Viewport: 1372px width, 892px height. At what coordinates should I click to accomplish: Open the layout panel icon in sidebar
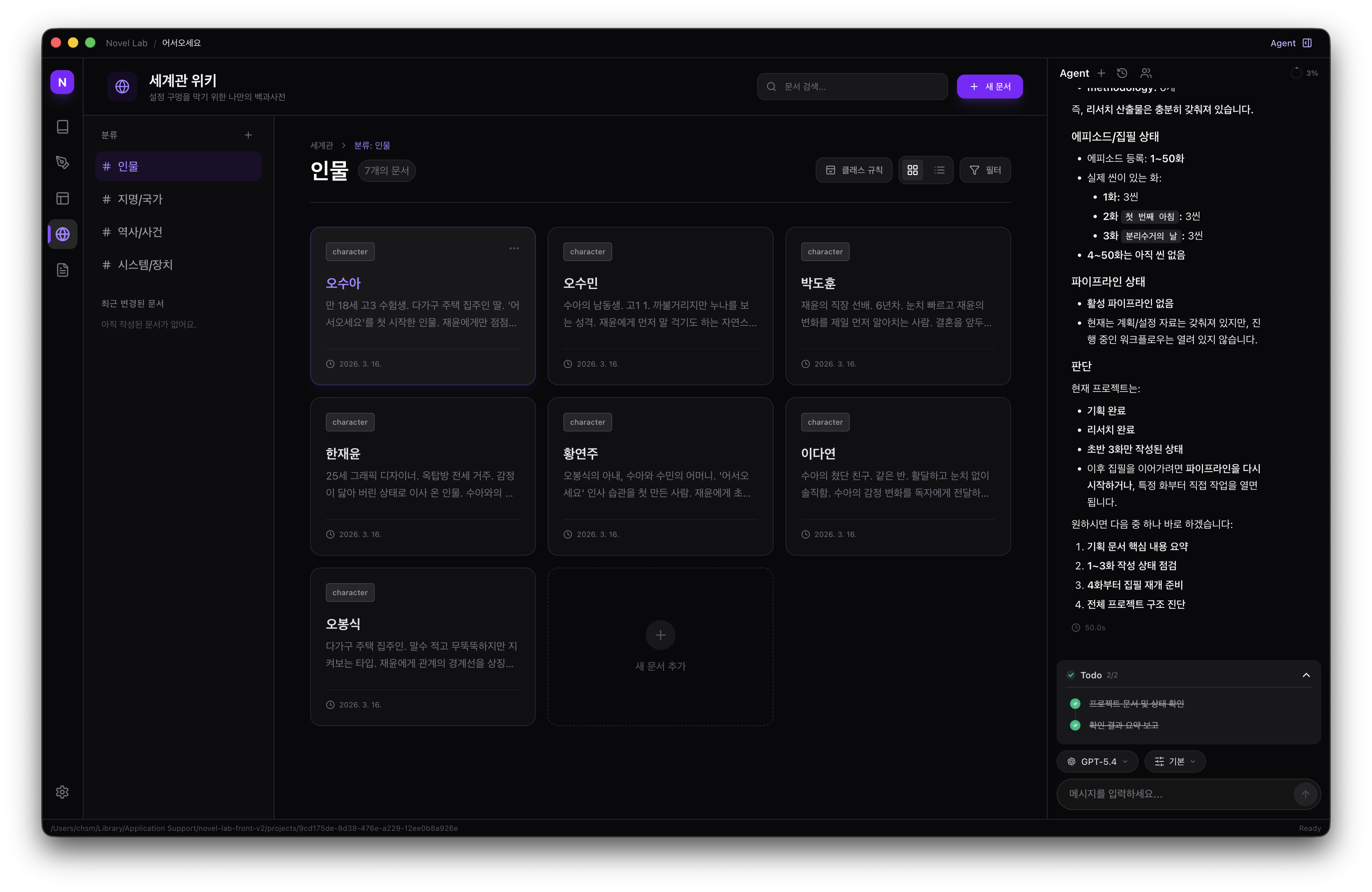coord(62,198)
